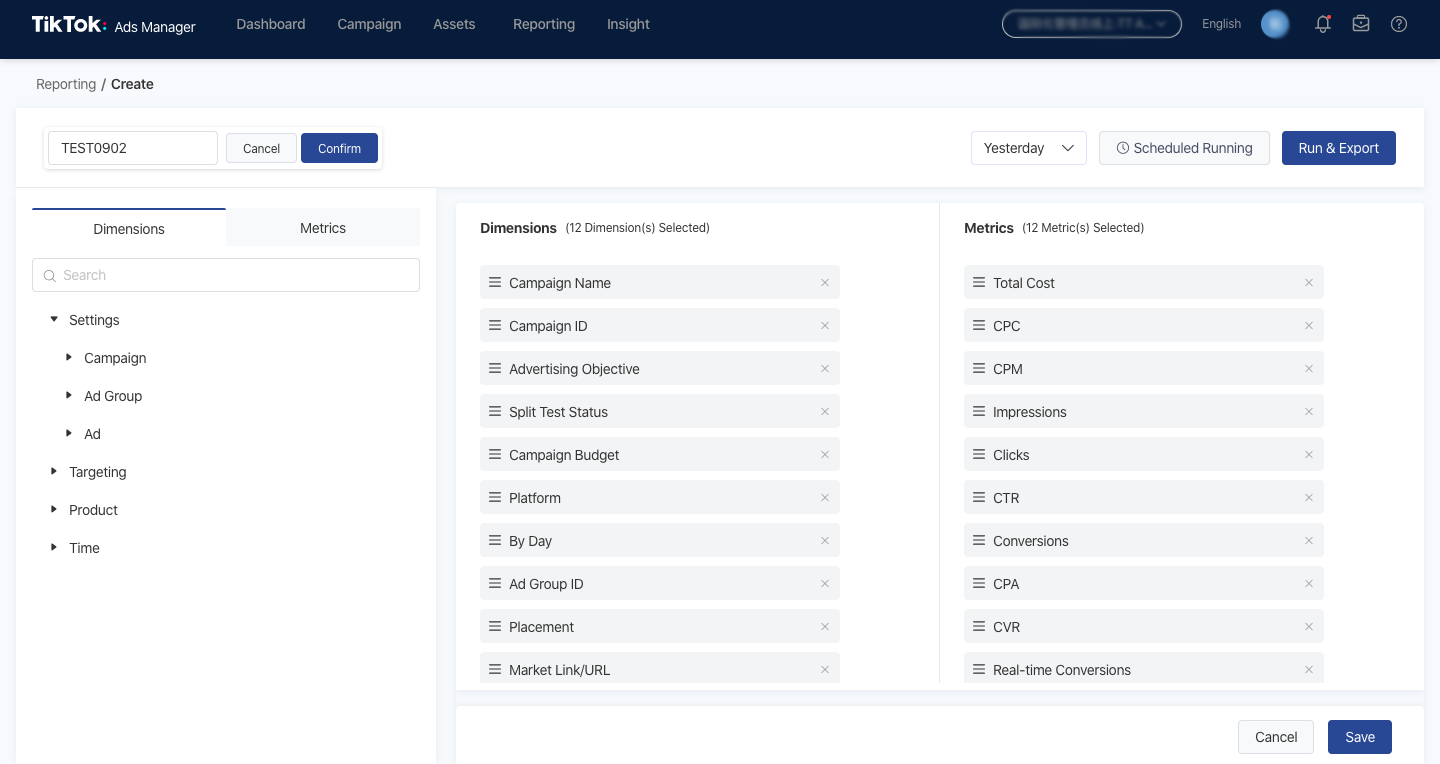Collapse the Settings category
The width and height of the screenshot is (1440, 764).
pos(54,319)
